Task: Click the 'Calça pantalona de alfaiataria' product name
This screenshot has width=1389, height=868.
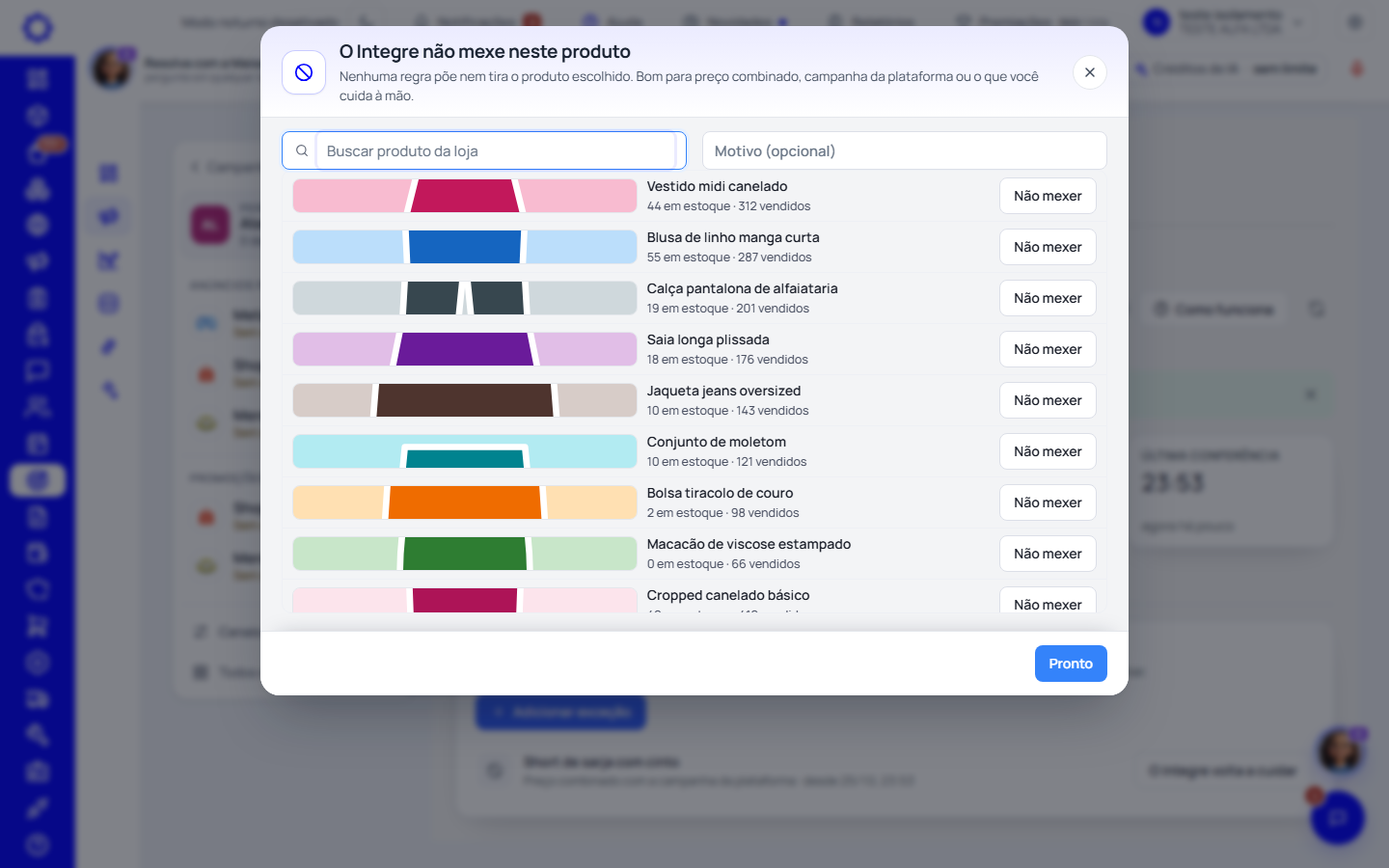Action: [743, 288]
